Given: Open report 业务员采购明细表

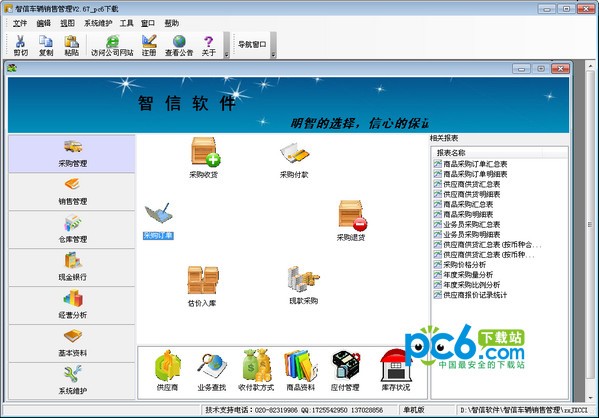Looking at the screenshot, I should click(467, 234).
